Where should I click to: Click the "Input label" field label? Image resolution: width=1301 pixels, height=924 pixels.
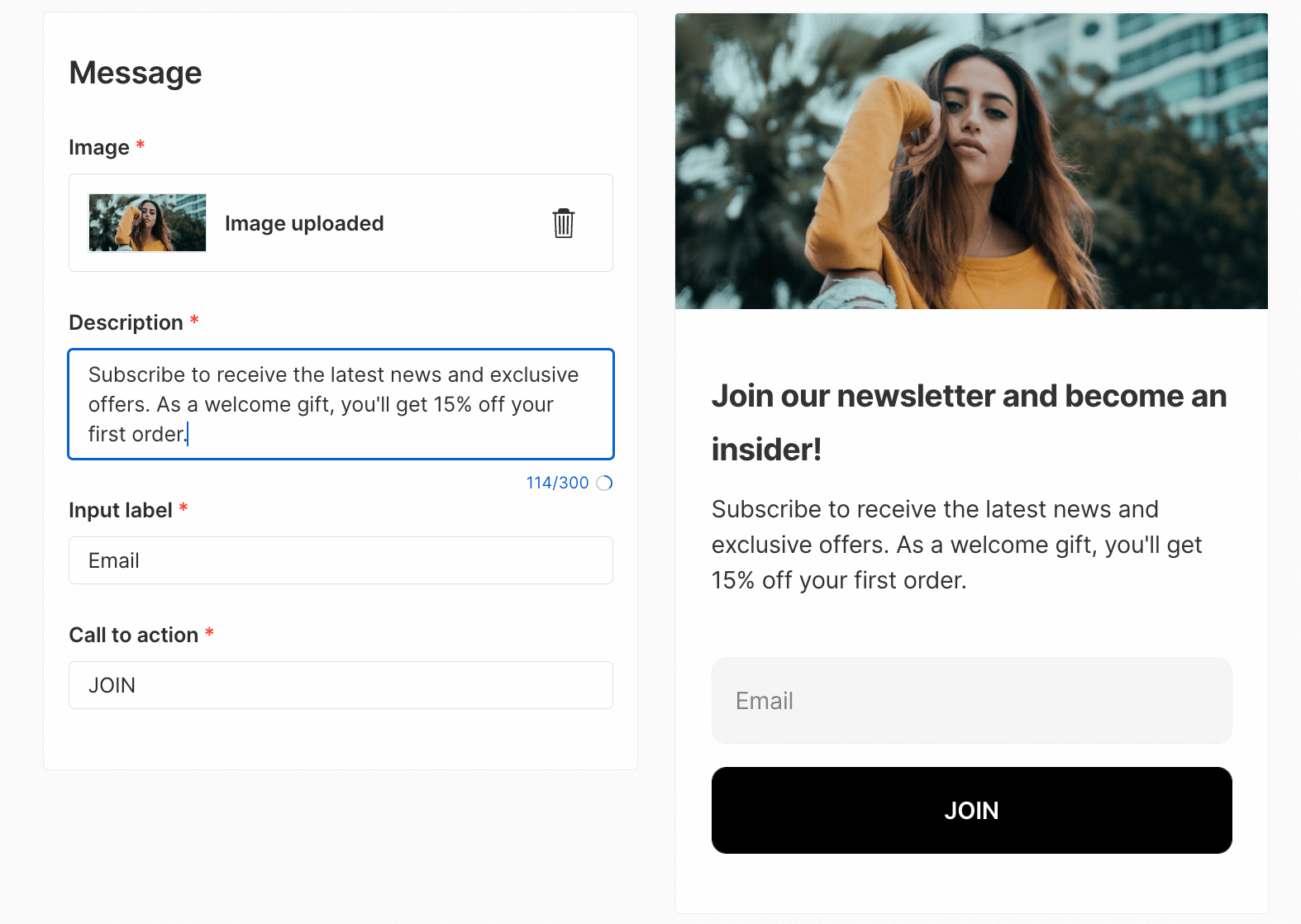(x=121, y=510)
